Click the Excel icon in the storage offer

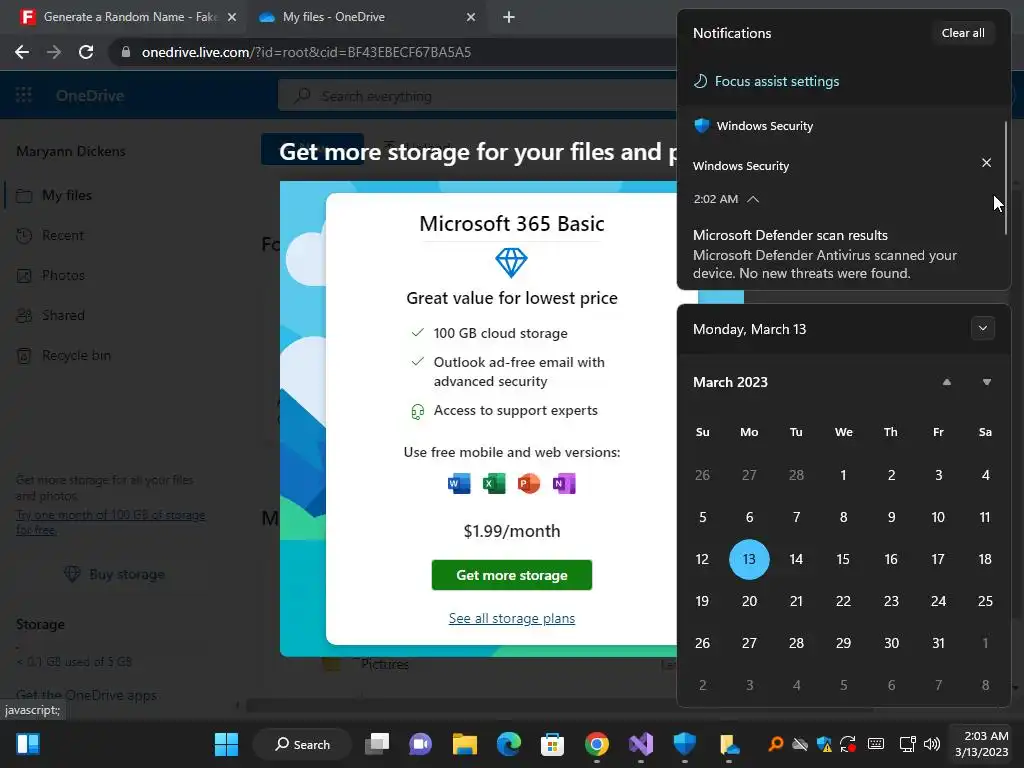(494, 484)
